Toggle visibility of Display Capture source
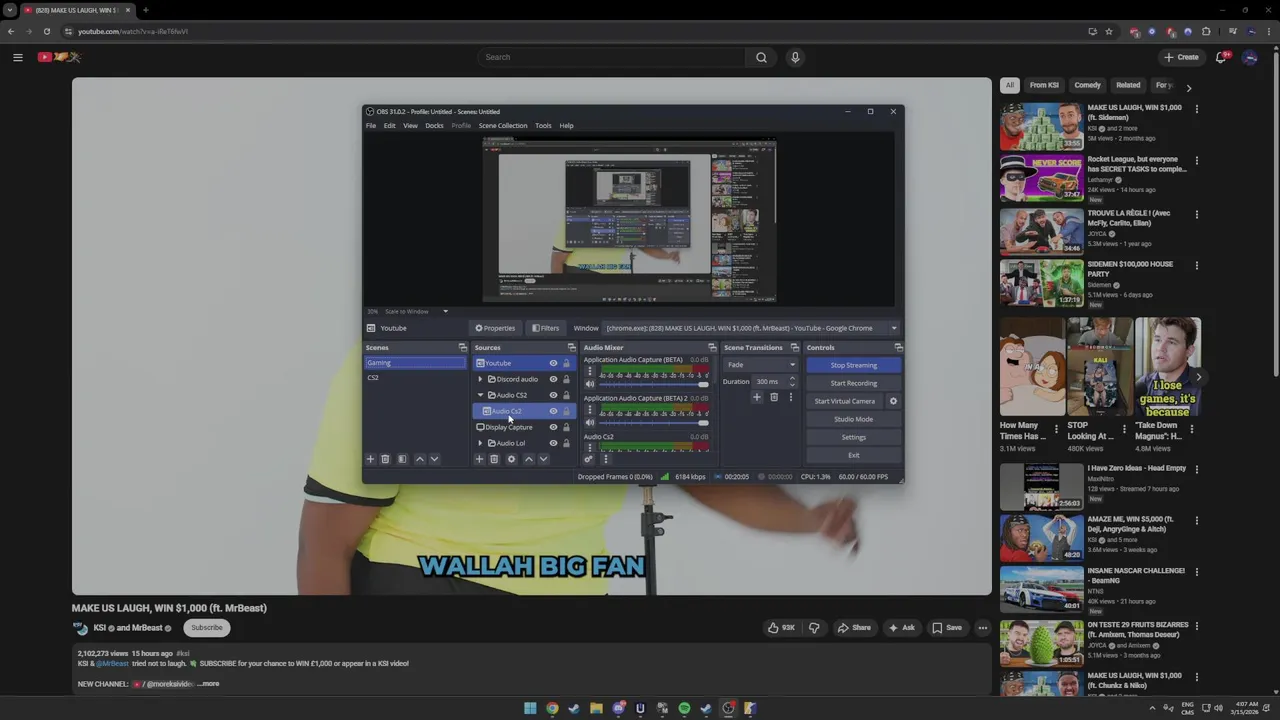Screen dimensions: 1280x720 (553, 427)
